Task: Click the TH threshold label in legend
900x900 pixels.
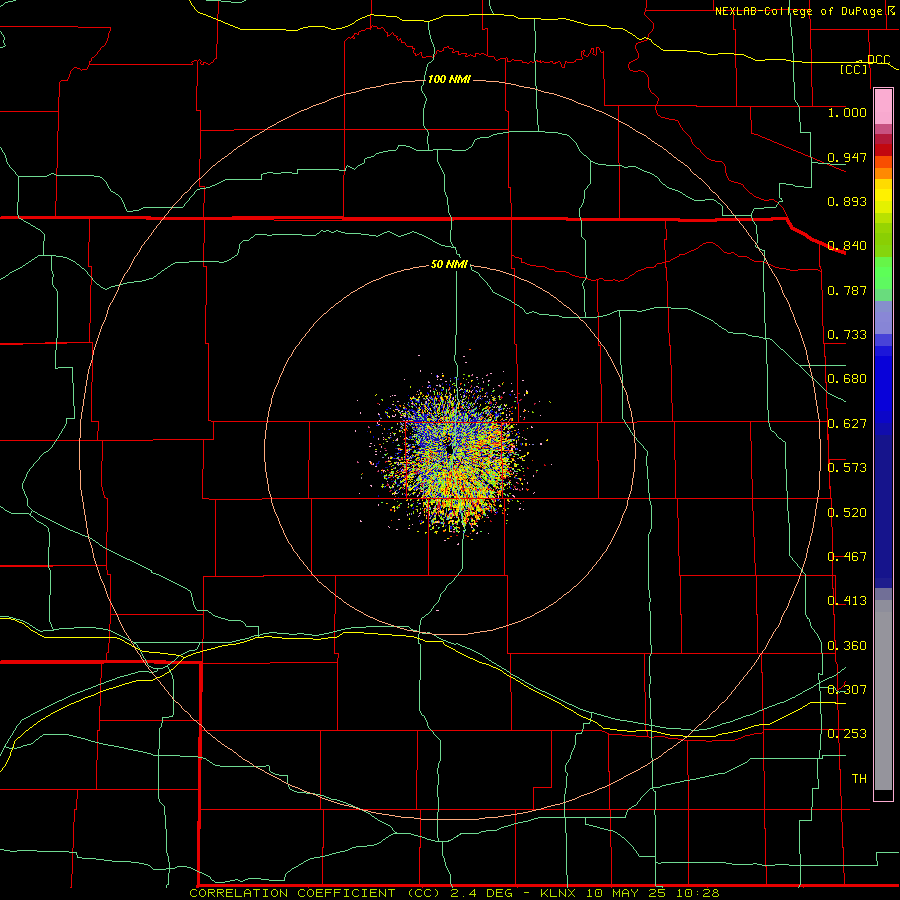Action: click(x=859, y=778)
